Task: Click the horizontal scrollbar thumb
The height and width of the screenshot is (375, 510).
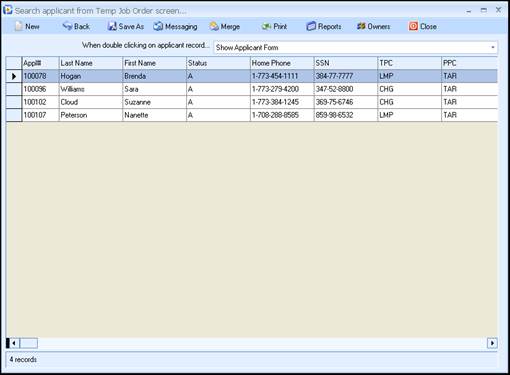Action: coord(29,343)
